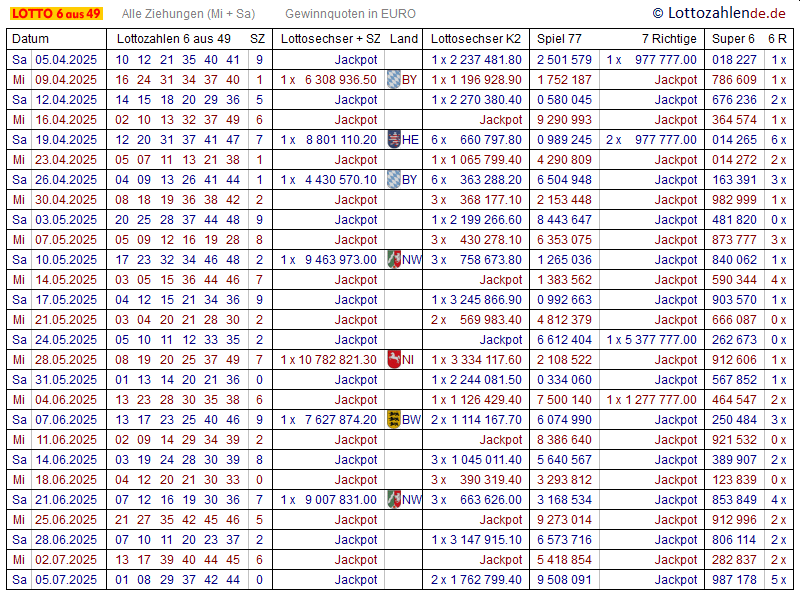Click the Bavaria flag in the 09.04.2025 row
800x600 pixels.
click(x=394, y=80)
